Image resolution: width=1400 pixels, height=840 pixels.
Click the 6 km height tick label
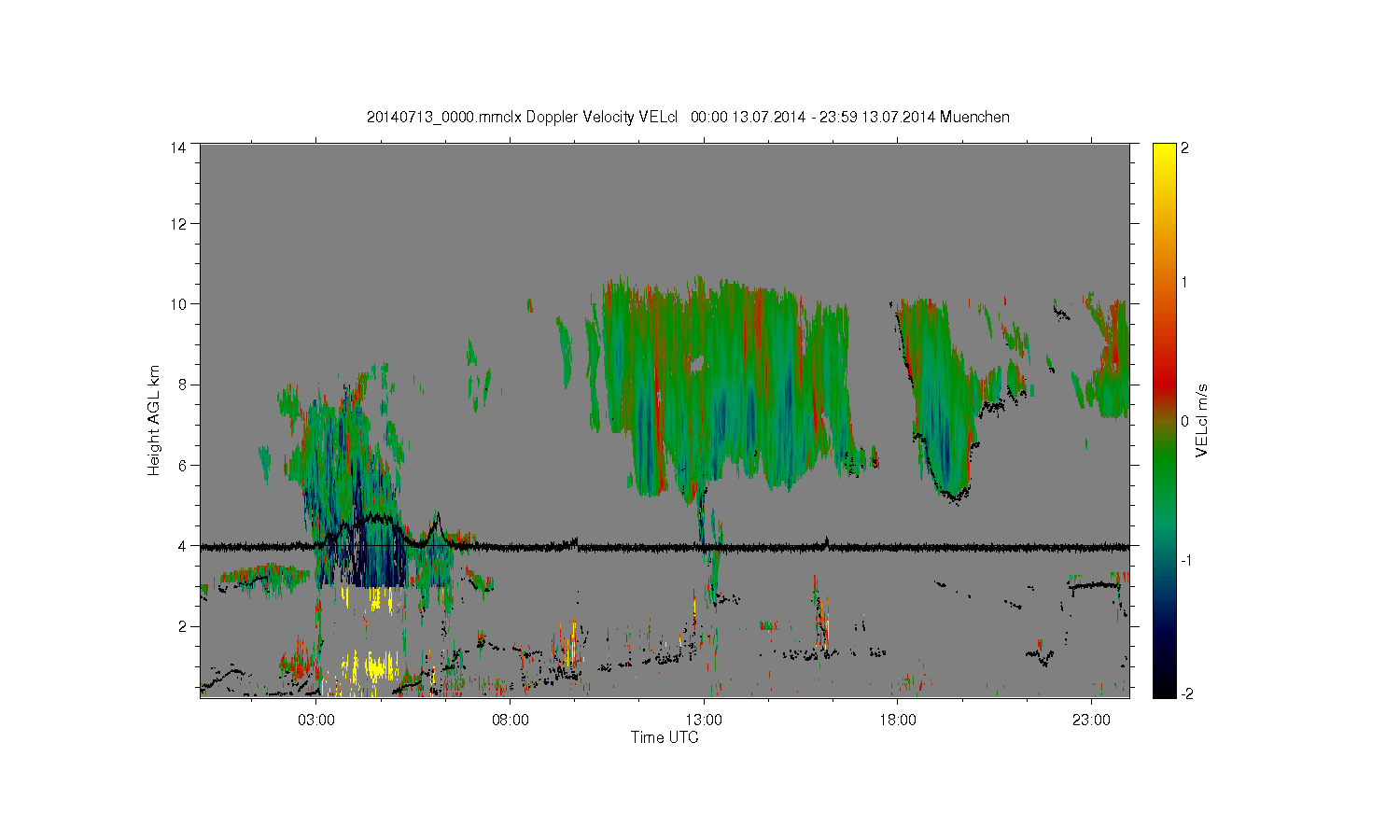(x=182, y=466)
